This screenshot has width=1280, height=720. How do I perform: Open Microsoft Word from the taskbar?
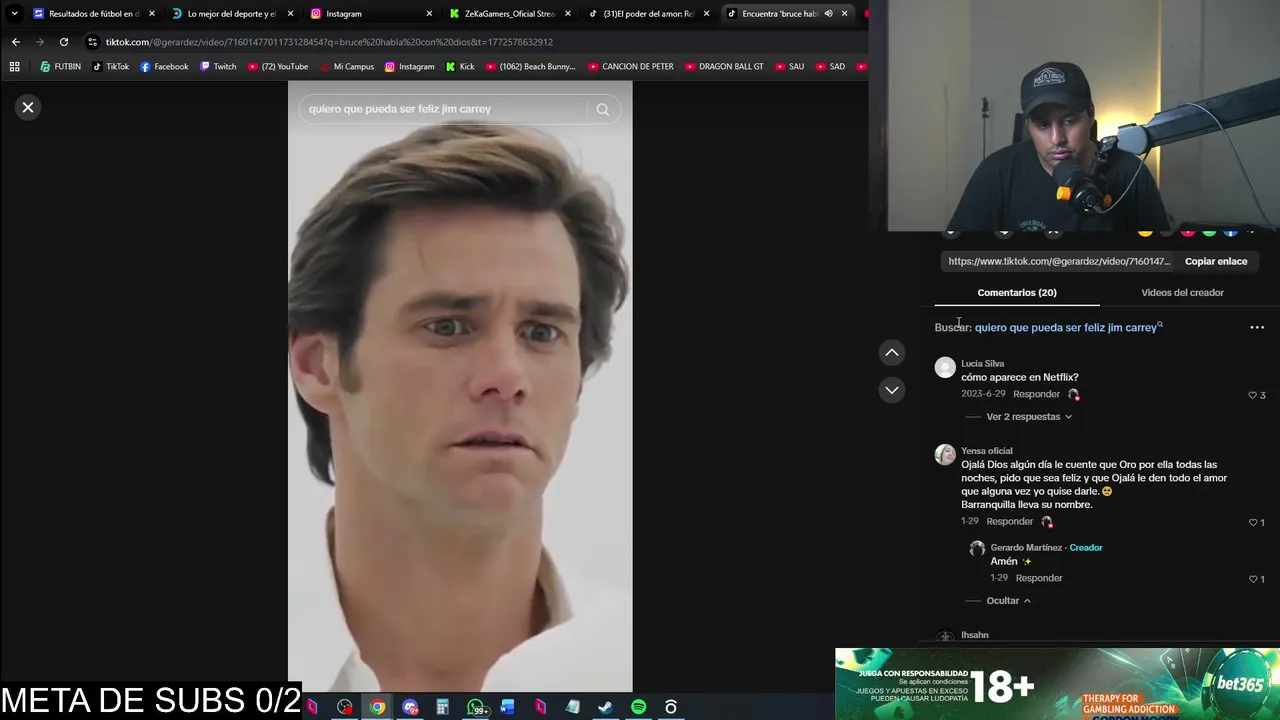tap(508, 707)
